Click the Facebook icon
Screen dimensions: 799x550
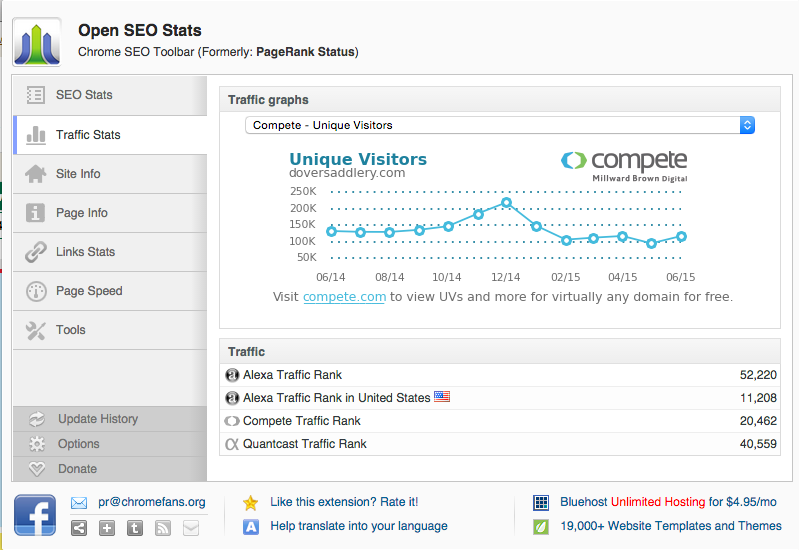[x=35, y=515]
